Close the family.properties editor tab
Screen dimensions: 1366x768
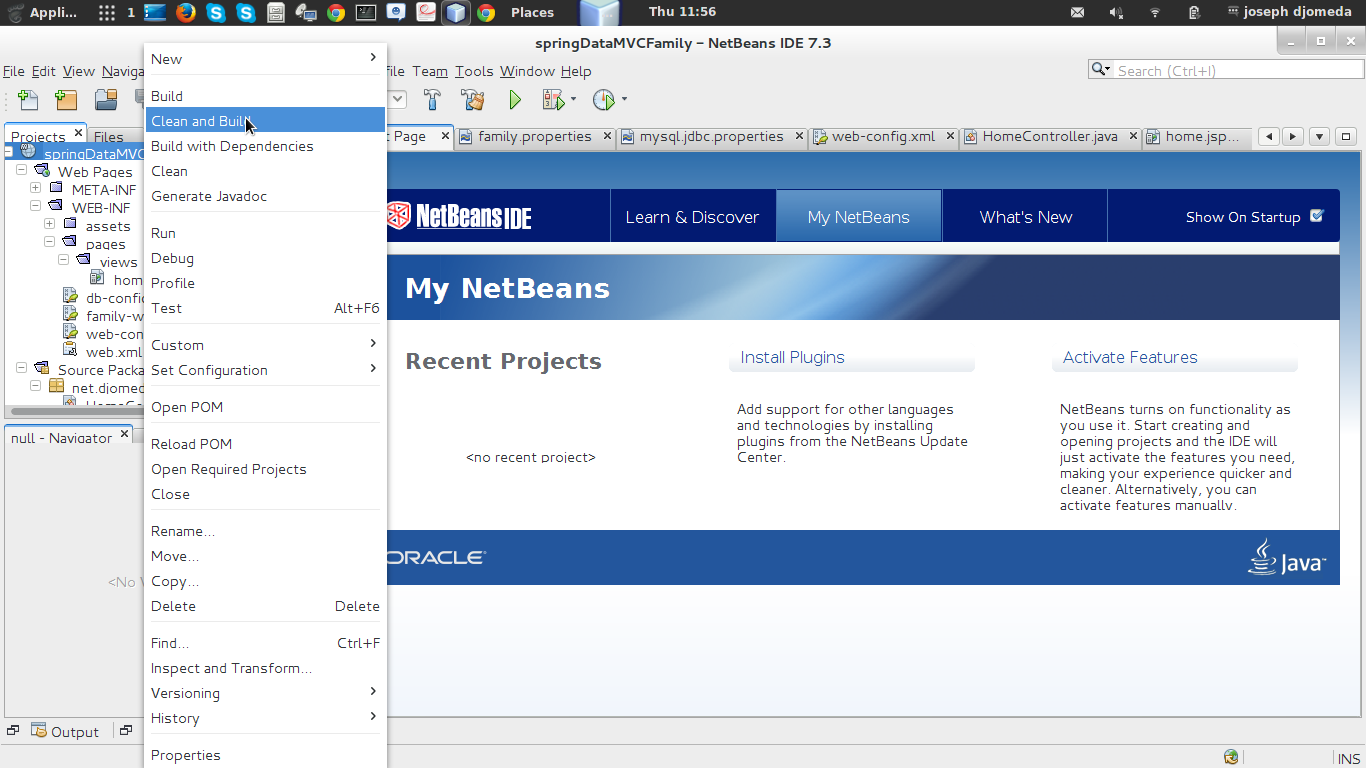click(x=605, y=135)
